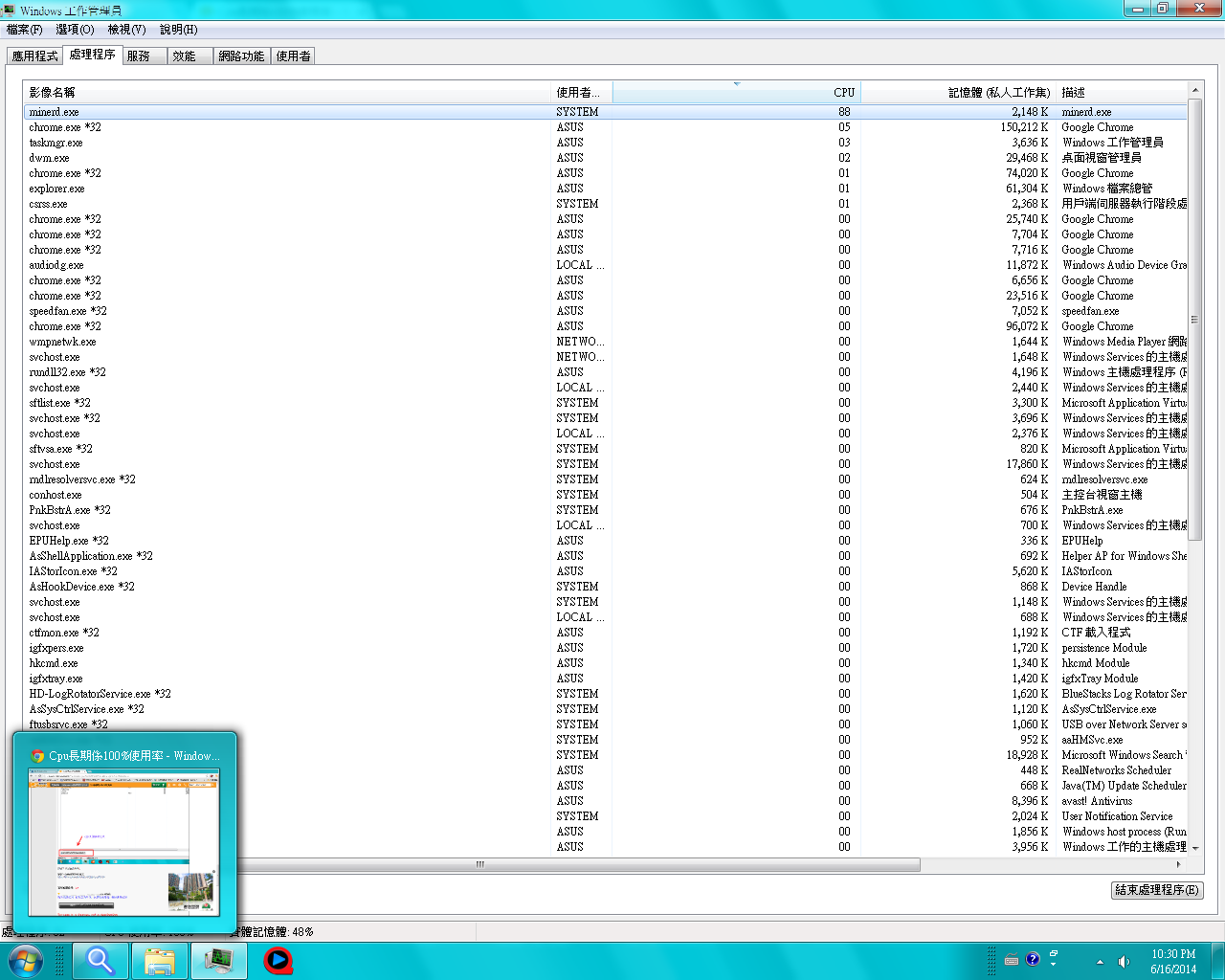Select the hkcmd.exe process row
Image resolution: width=1225 pixels, height=980 pixels.
pos(605,663)
